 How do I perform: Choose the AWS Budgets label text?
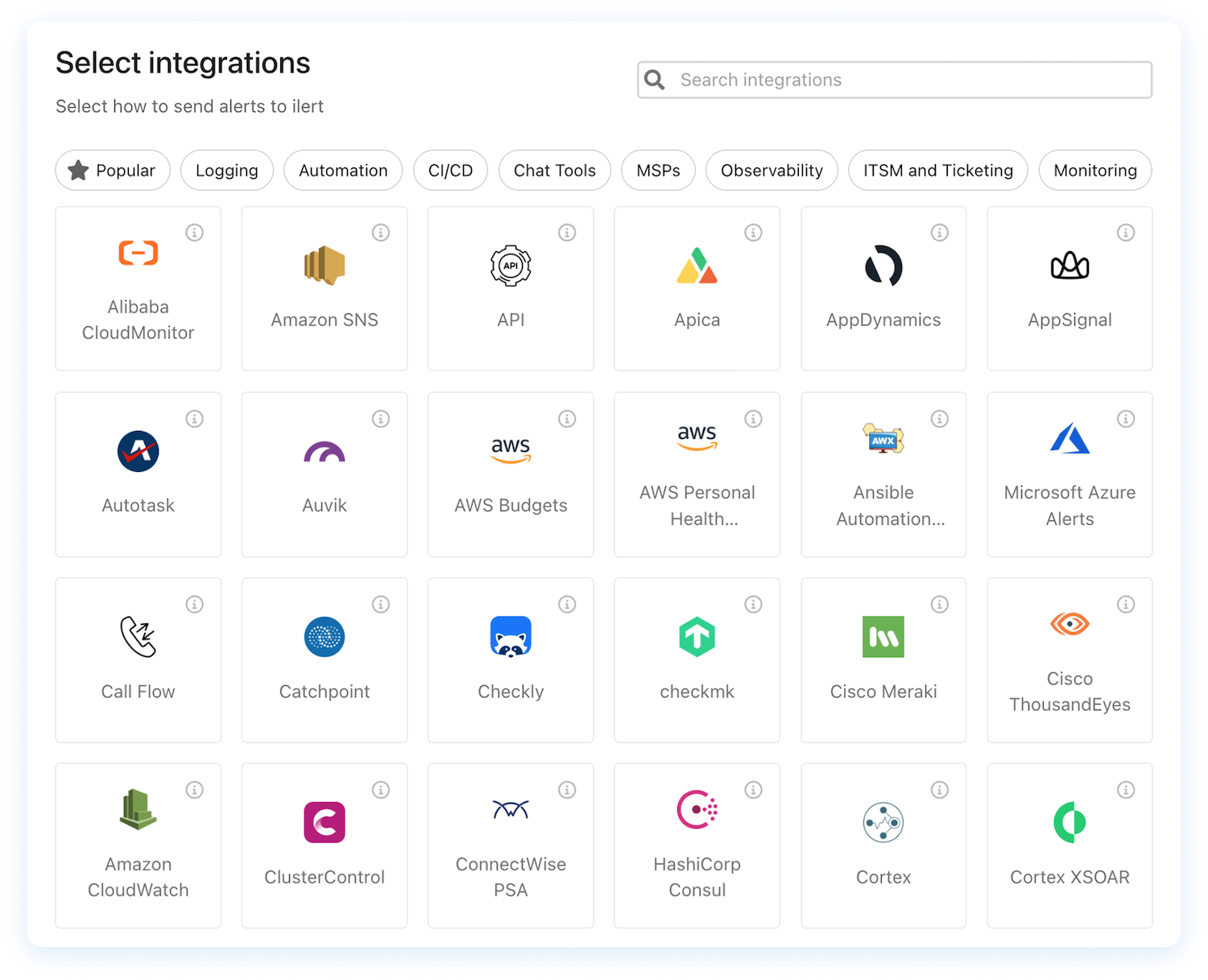tap(511, 506)
